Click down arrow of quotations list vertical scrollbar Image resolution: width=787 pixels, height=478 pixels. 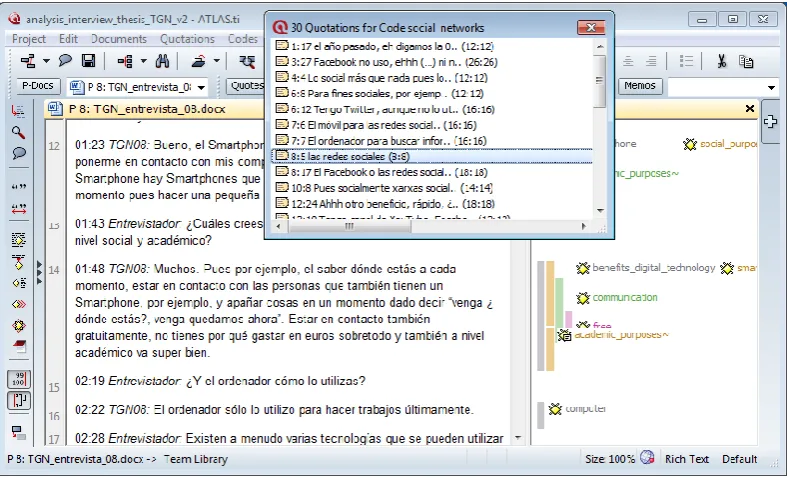click(600, 211)
